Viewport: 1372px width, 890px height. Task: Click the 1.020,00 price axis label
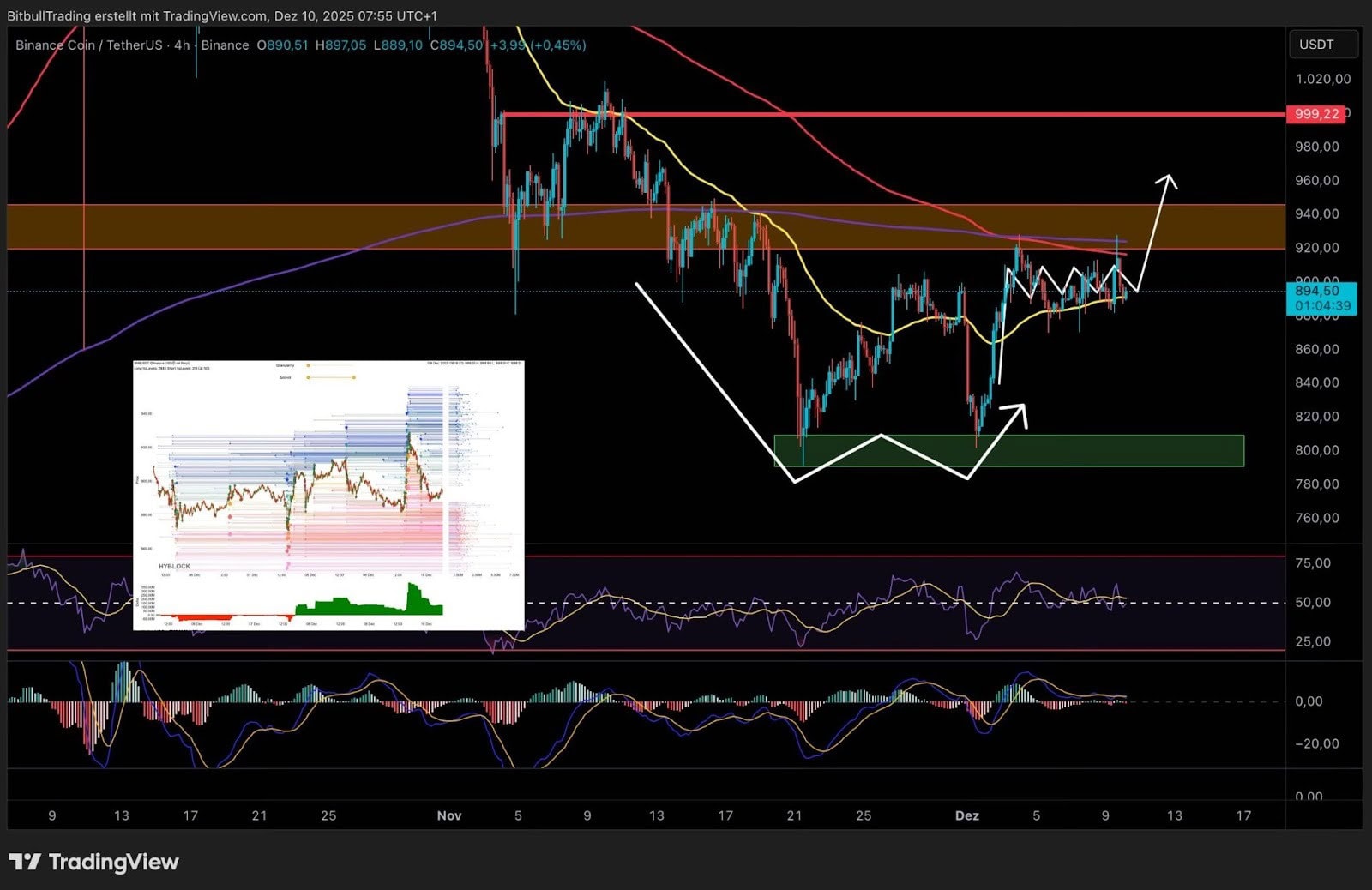(x=1322, y=79)
